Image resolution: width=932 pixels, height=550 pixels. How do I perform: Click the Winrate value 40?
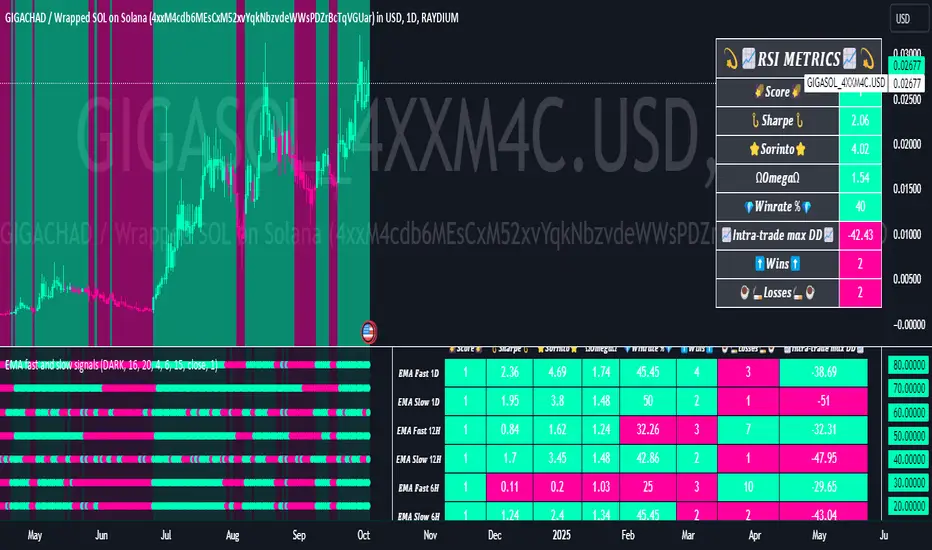click(860, 206)
